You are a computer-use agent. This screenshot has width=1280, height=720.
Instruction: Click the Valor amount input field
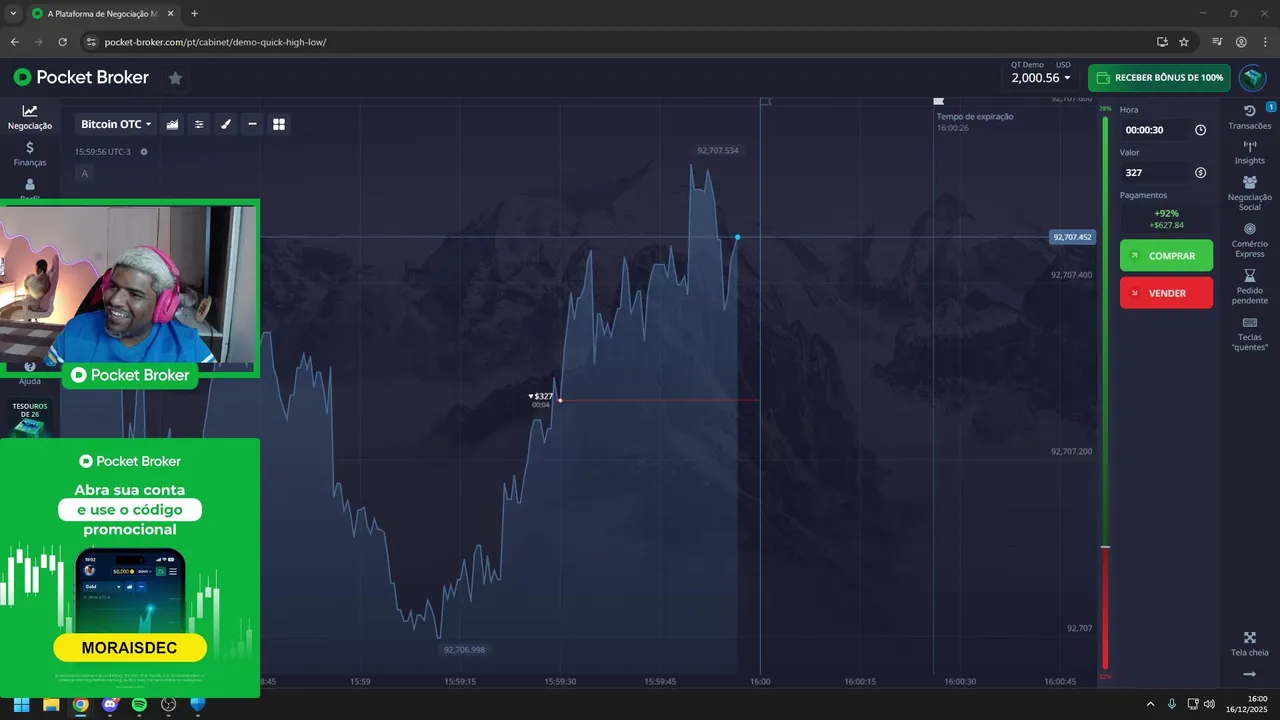(x=1156, y=173)
